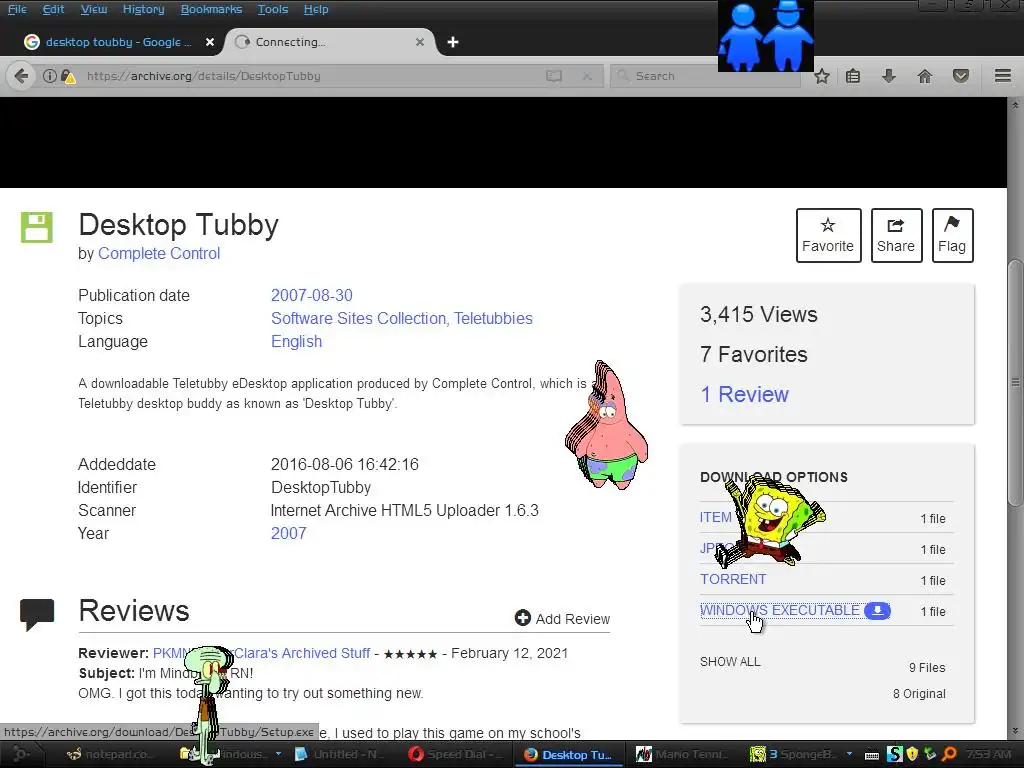Switch to Untitled - N... taskbar window

338,754
